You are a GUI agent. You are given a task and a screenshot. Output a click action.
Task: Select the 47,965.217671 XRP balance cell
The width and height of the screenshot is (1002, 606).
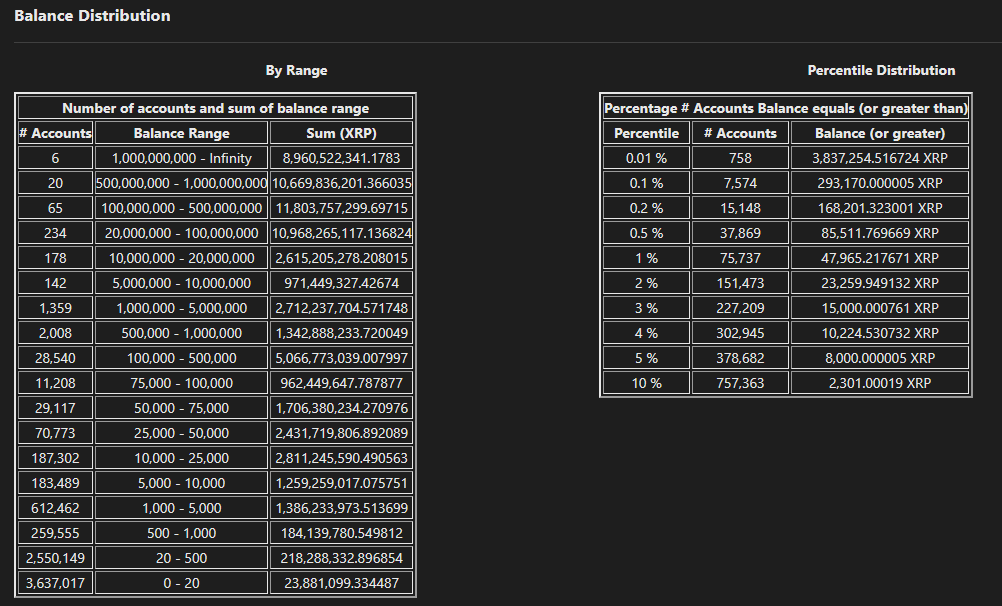(880, 258)
